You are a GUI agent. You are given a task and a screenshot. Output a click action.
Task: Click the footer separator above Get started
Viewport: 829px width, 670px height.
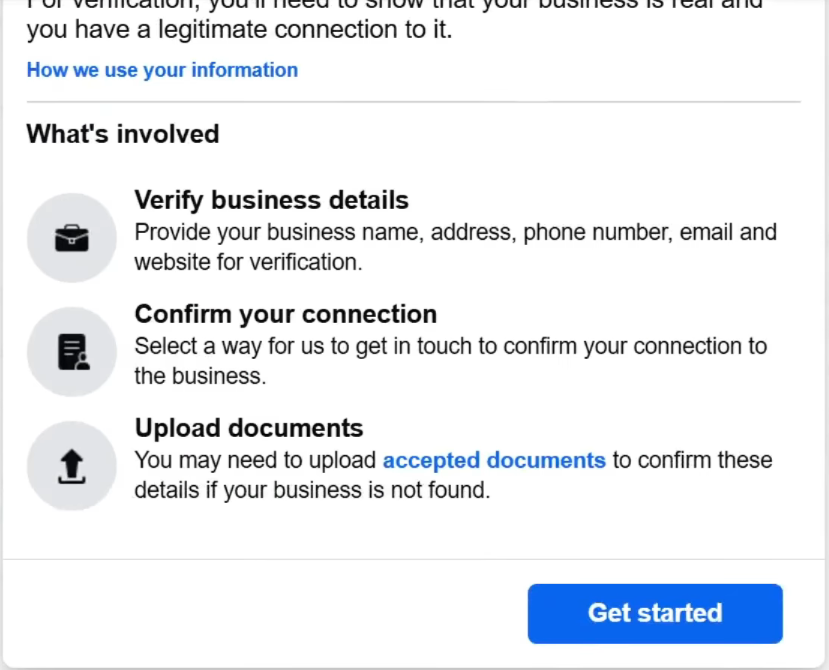[413, 559]
